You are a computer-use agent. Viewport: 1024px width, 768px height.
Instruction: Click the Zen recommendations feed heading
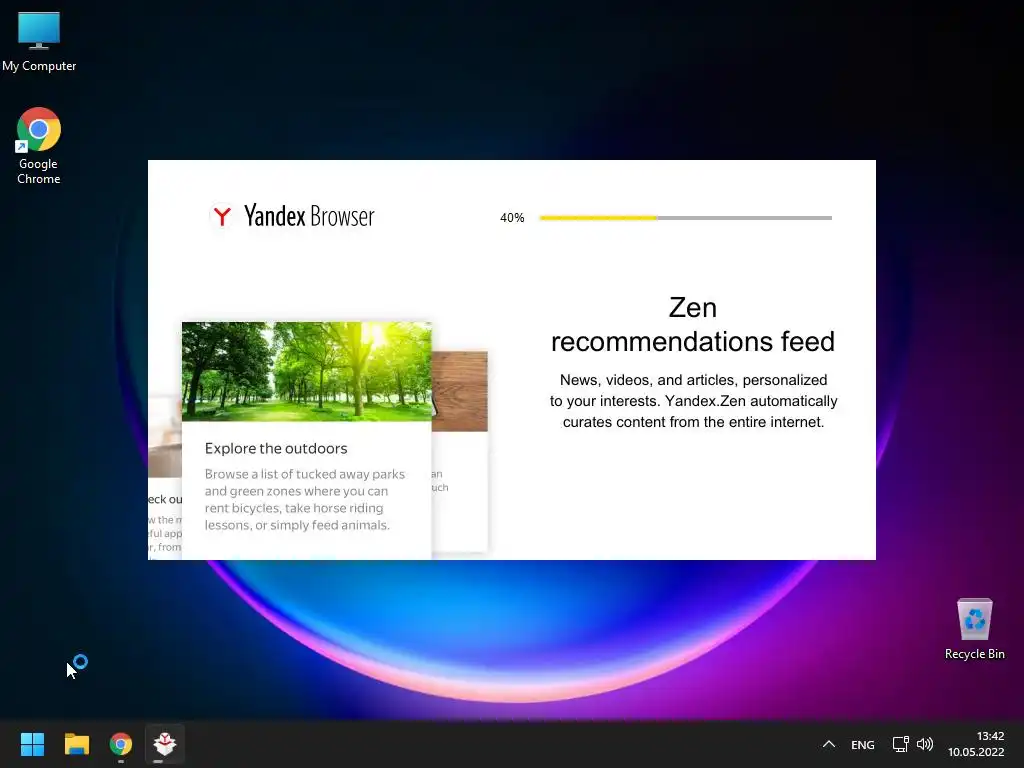click(693, 325)
